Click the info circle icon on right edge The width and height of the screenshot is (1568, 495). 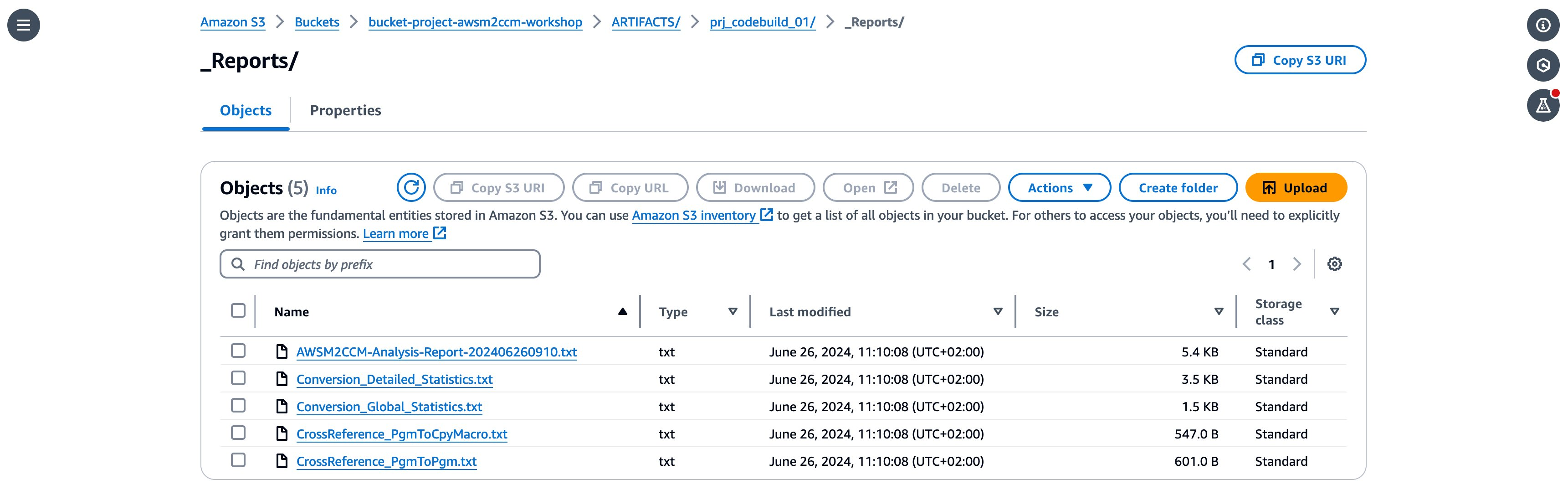coord(1544,26)
